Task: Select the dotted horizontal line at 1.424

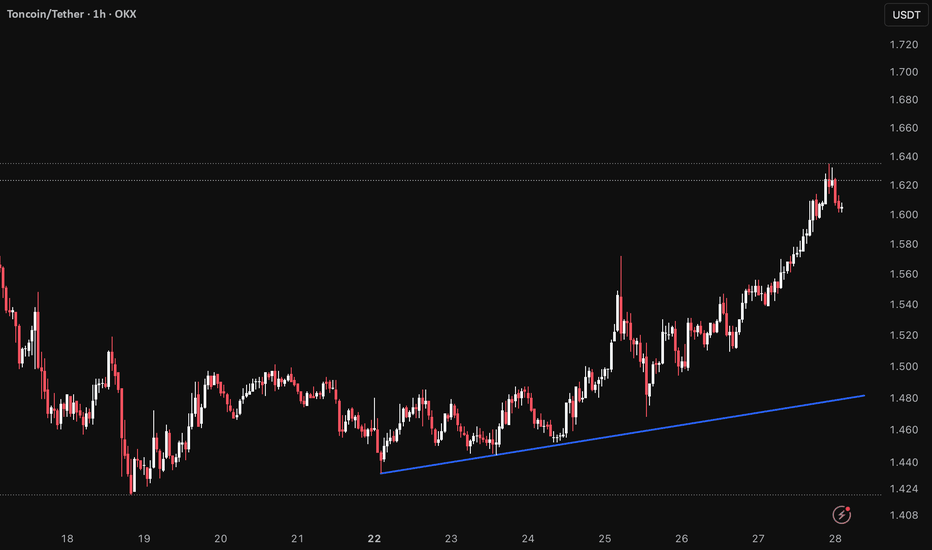Action: [x=440, y=495]
